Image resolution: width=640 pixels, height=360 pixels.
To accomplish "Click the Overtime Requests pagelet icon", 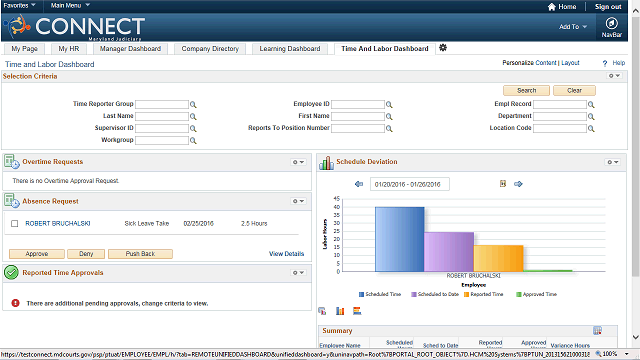I will pyautogui.click(x=11, y=162).
